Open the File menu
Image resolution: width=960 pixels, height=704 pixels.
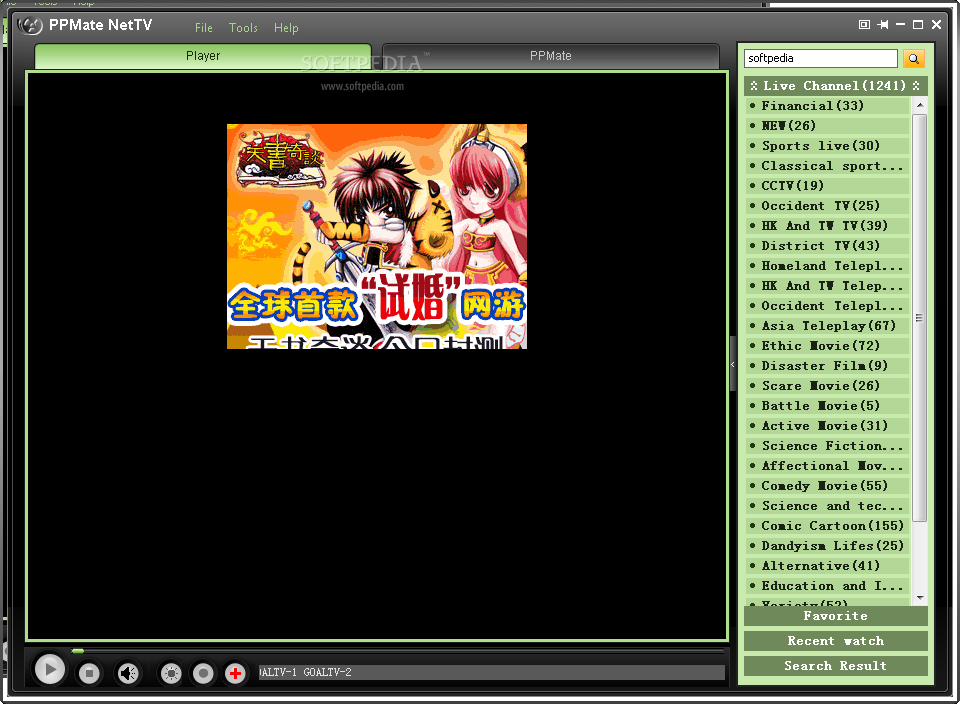[x=204, y=28]
